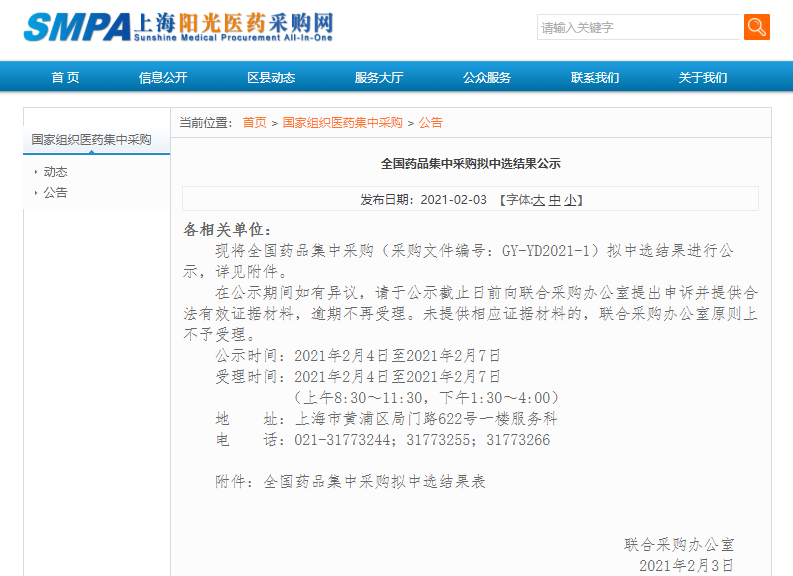Click the office hours line 上午8:30~11:30

pyautogui.click(x=426, y=398)
